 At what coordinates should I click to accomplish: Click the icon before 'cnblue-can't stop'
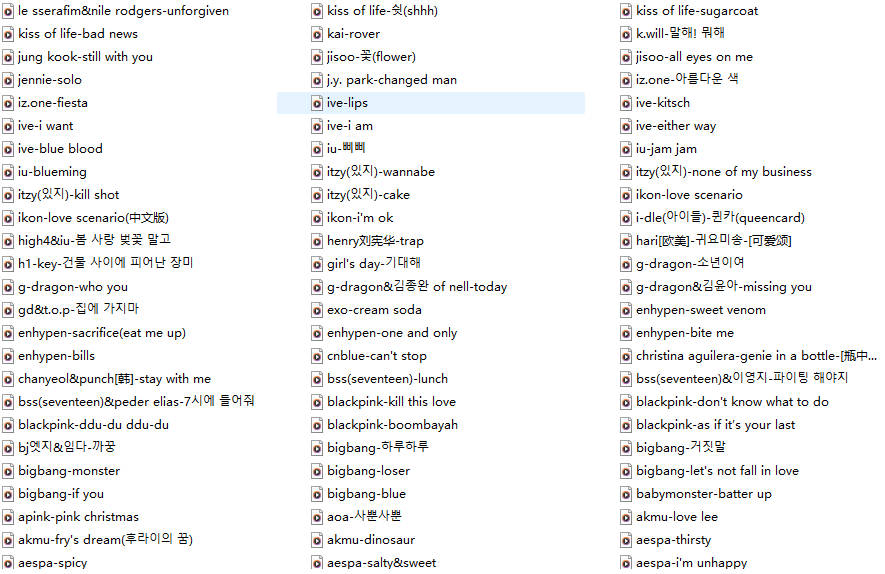pyautogui.click(x=317, y=356)
